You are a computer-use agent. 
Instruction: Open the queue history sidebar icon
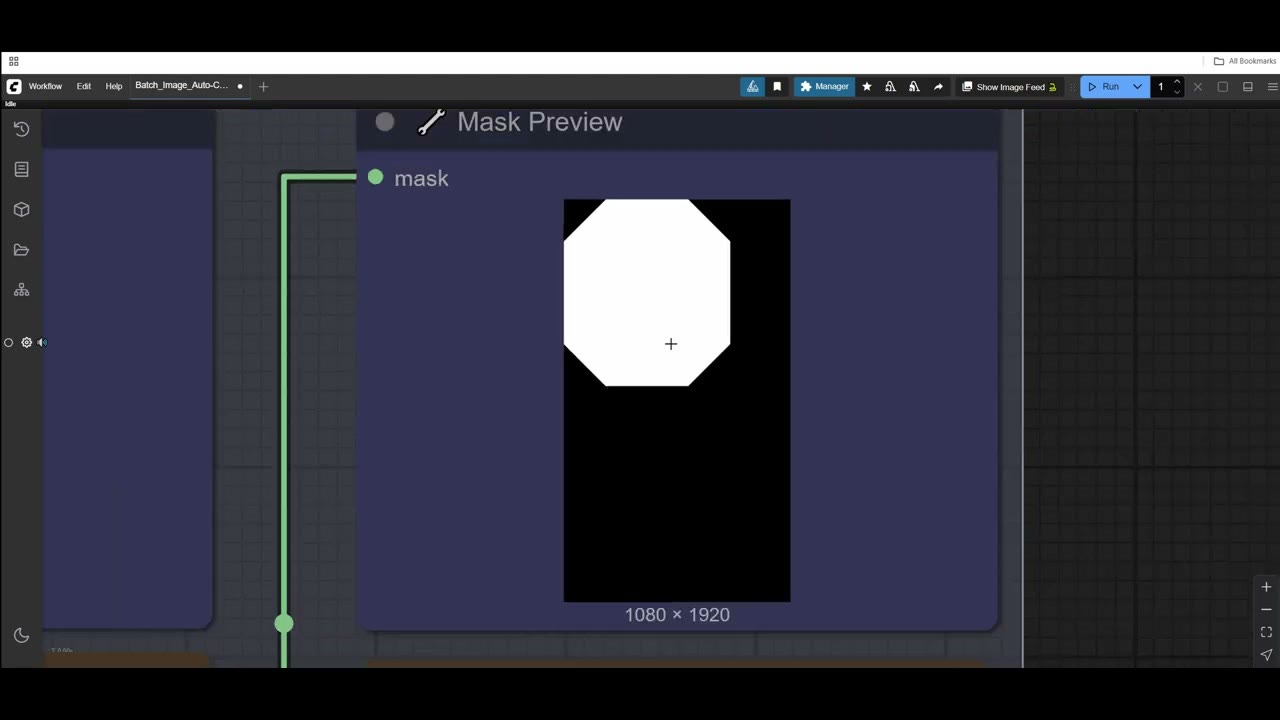pyautogui.click(x=21, y=129)
